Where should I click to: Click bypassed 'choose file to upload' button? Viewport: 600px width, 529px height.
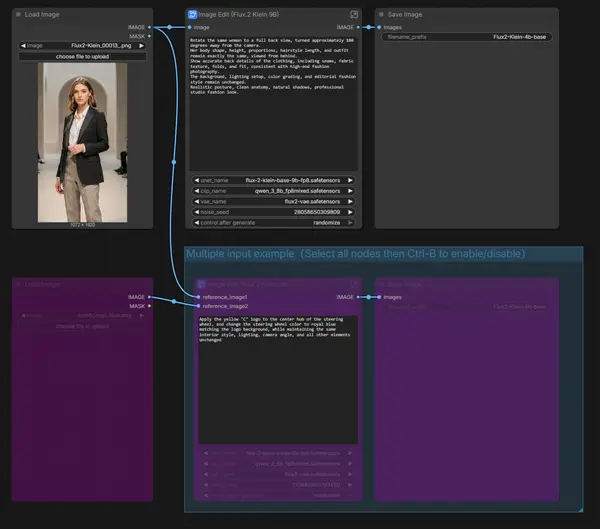coord(82,326)
